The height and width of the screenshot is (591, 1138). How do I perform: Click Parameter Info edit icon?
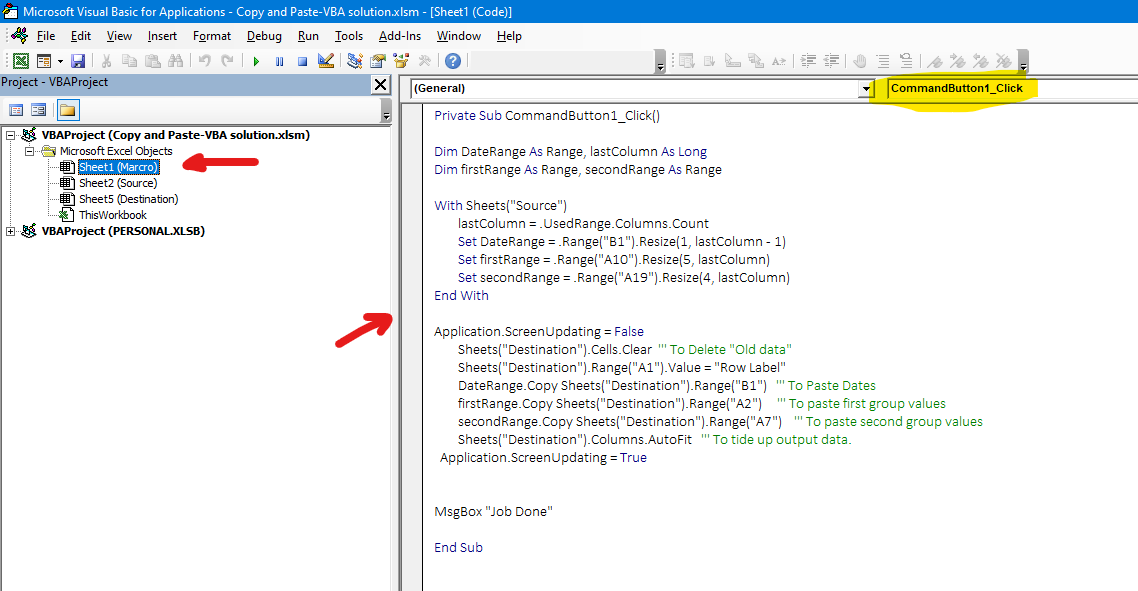[756, 62]
